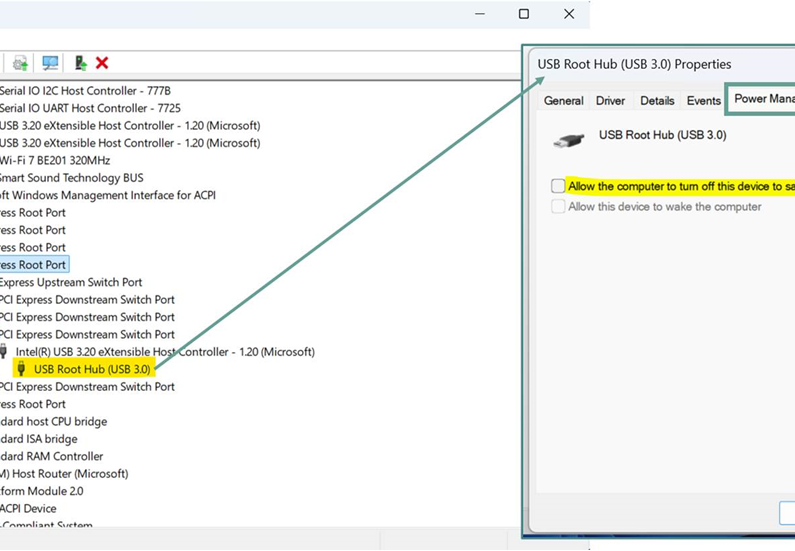This screenshot has height=551, width=795.
Task: Select the ISA bridge entry
Action: [39, 438]
